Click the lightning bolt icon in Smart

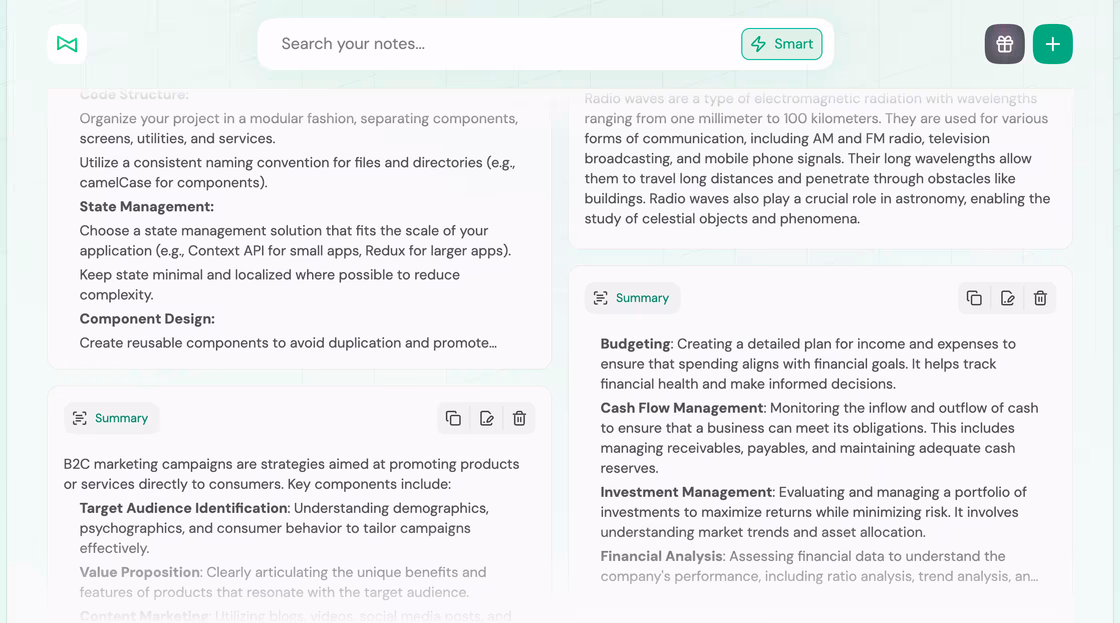[758, 44]
